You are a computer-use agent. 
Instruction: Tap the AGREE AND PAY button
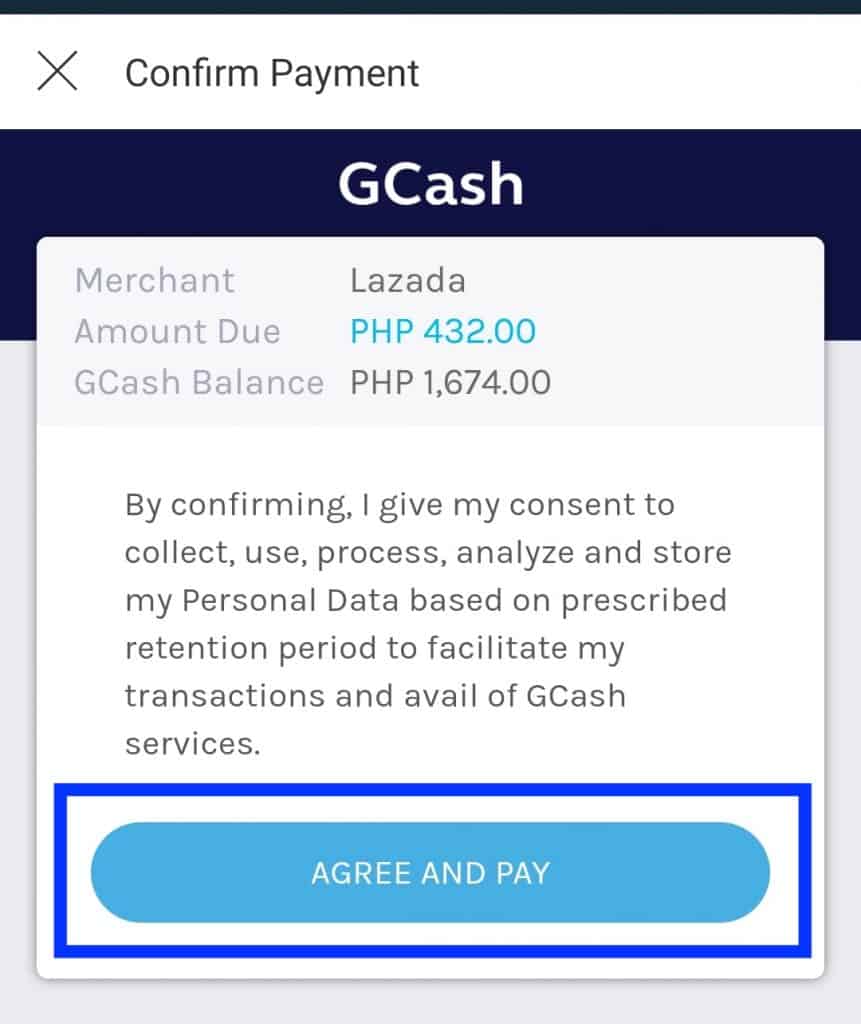pos(430,872)
